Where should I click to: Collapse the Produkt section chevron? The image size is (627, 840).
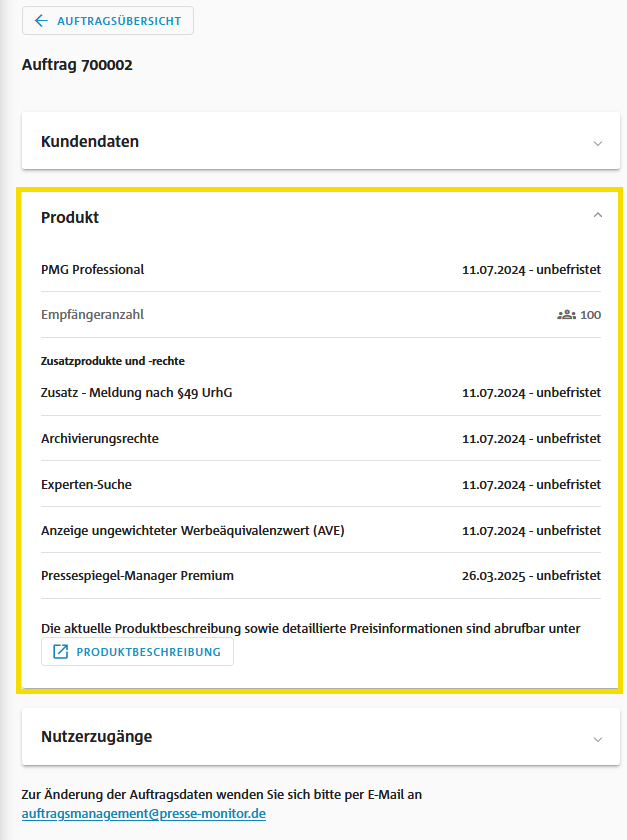pos(598,215)
